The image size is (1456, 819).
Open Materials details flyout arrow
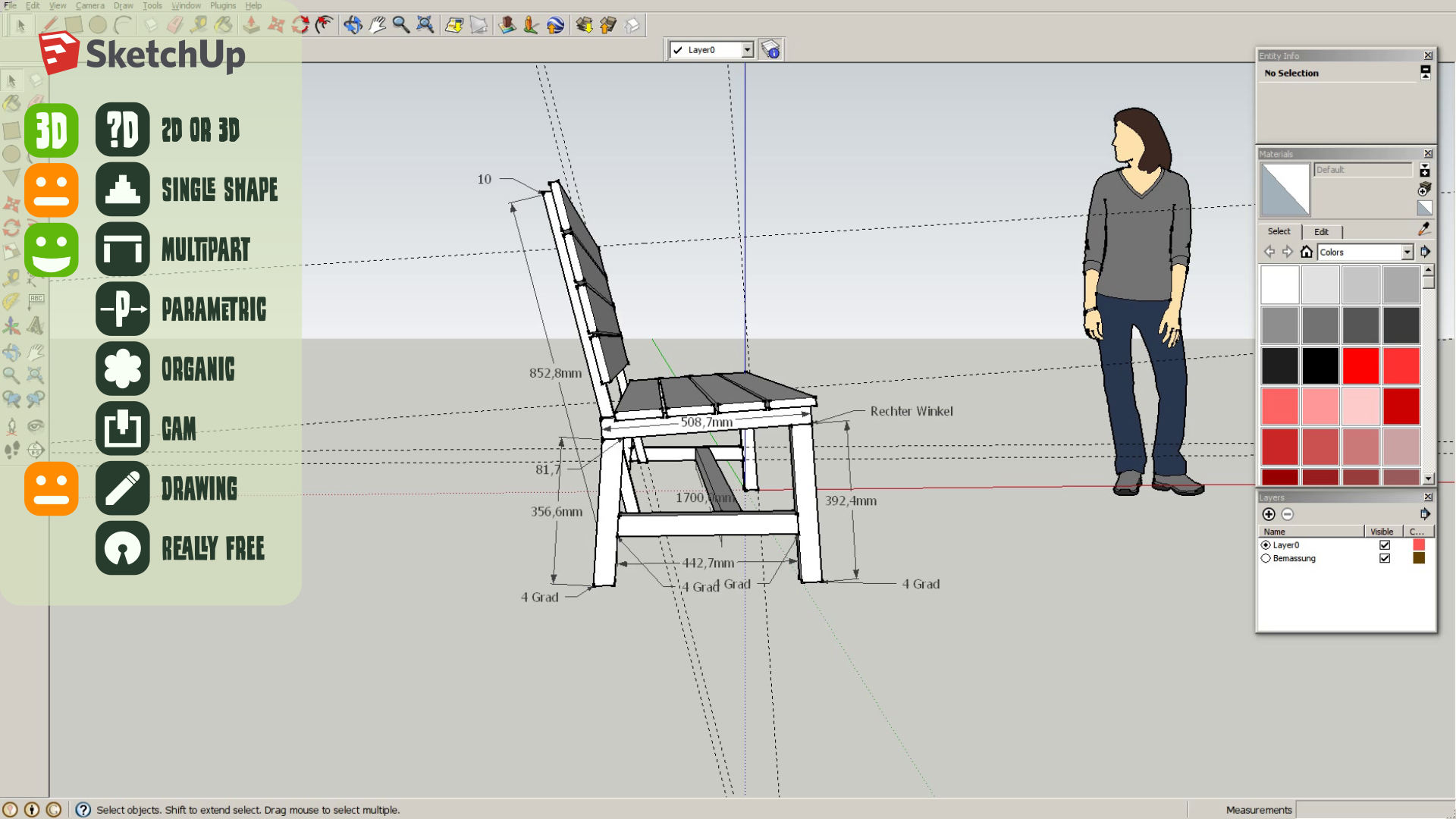point(1425,252)
